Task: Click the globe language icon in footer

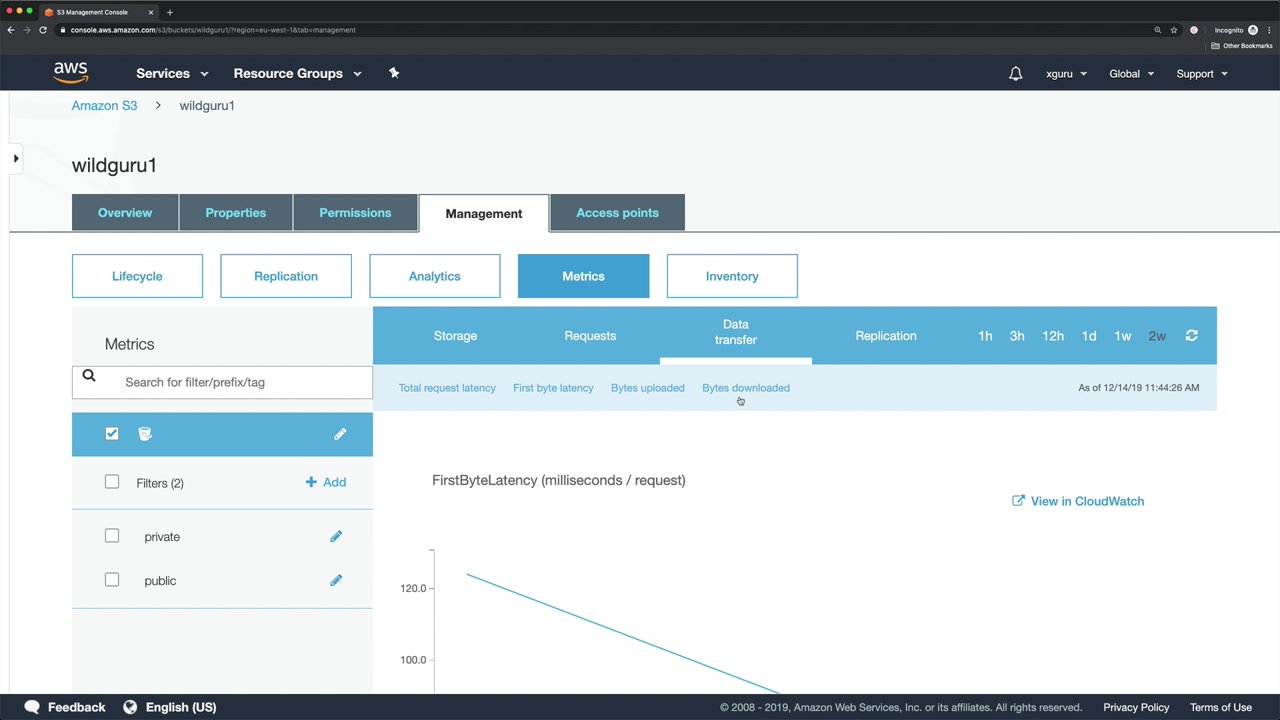Action: click(130, 707)
